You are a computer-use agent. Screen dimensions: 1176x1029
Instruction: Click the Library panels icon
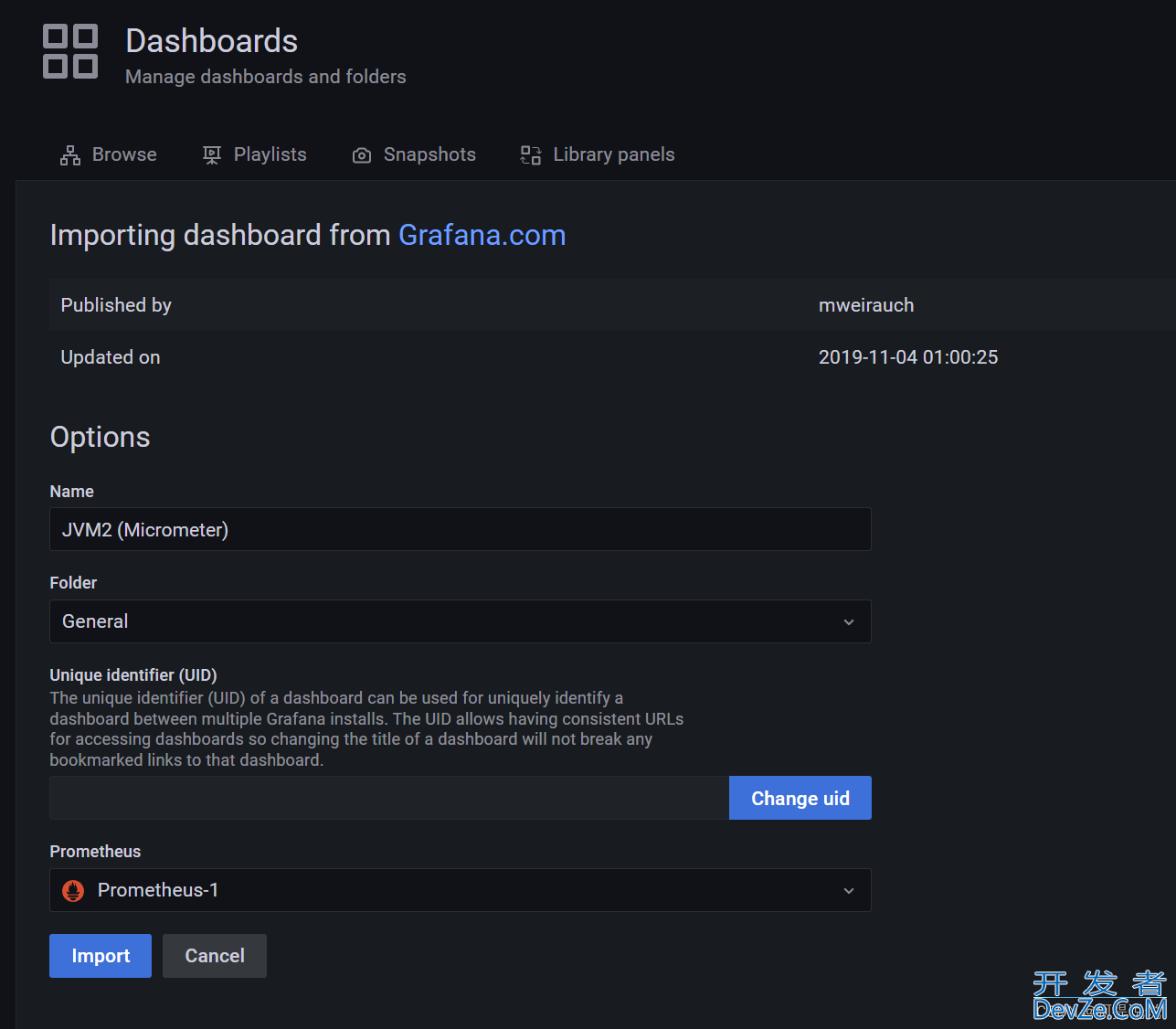531,155
